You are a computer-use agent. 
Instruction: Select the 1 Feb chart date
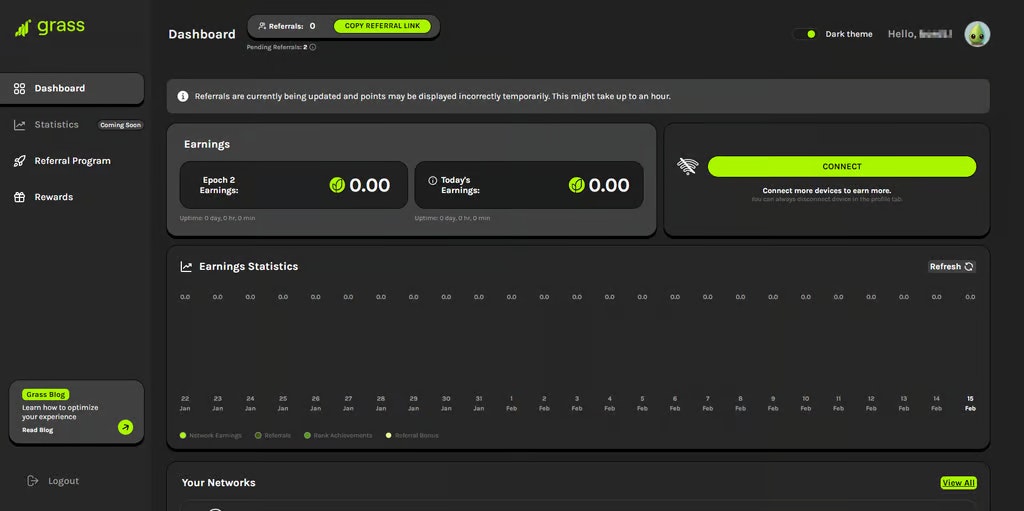point(511,403)
